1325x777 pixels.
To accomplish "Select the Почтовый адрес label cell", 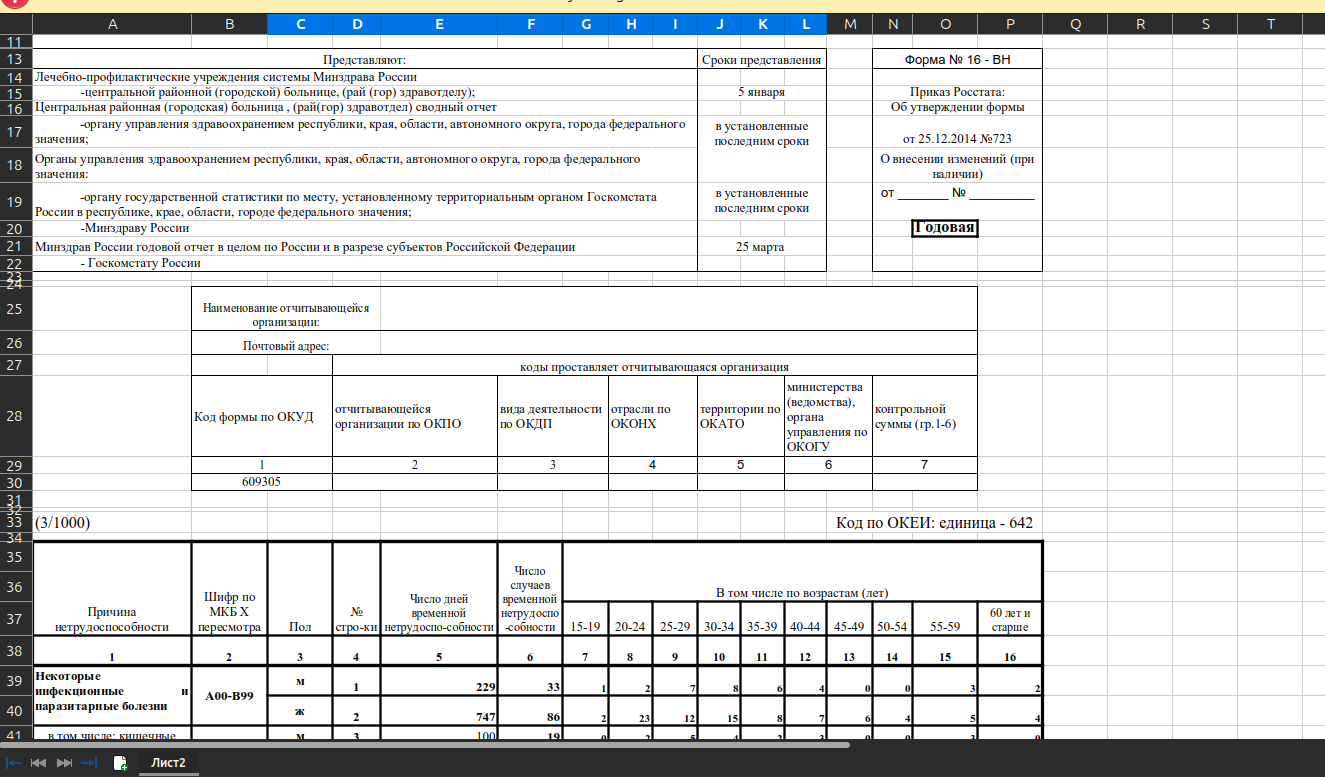I will [285, 346].
